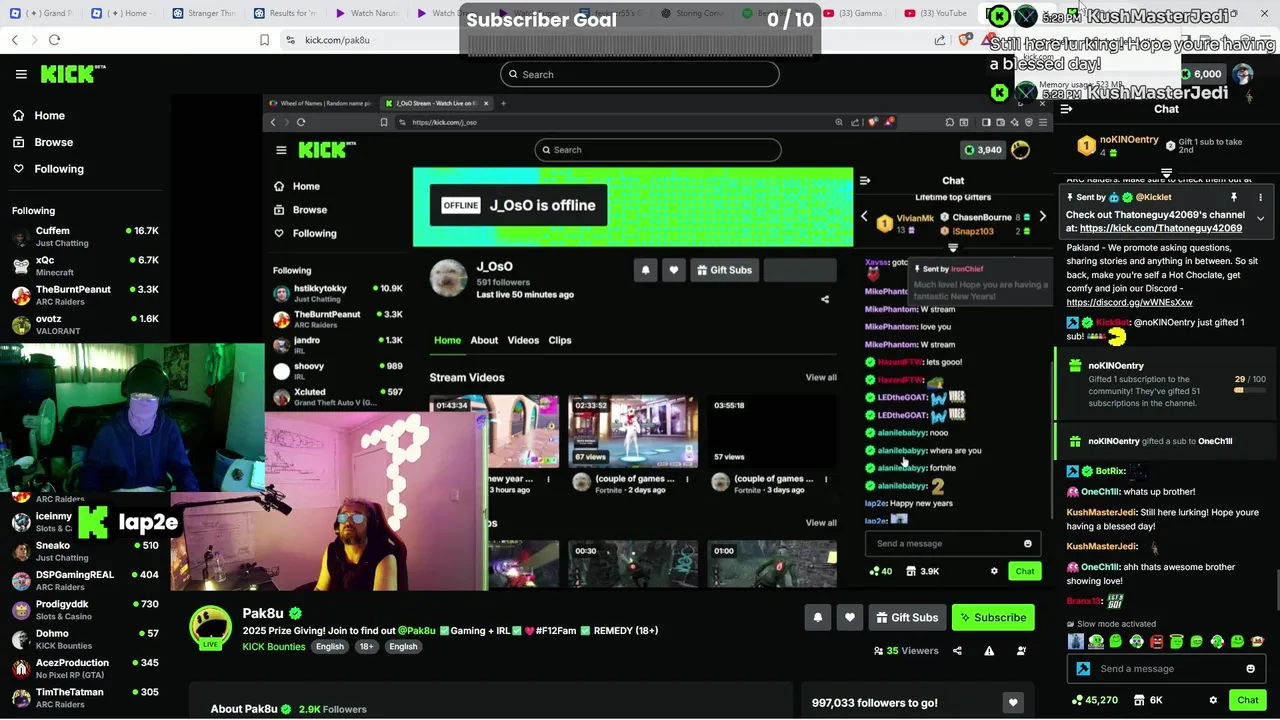Subscribe to Pak8u
The width and height of the screenshot is (1280, 720).
click(993, 618)
